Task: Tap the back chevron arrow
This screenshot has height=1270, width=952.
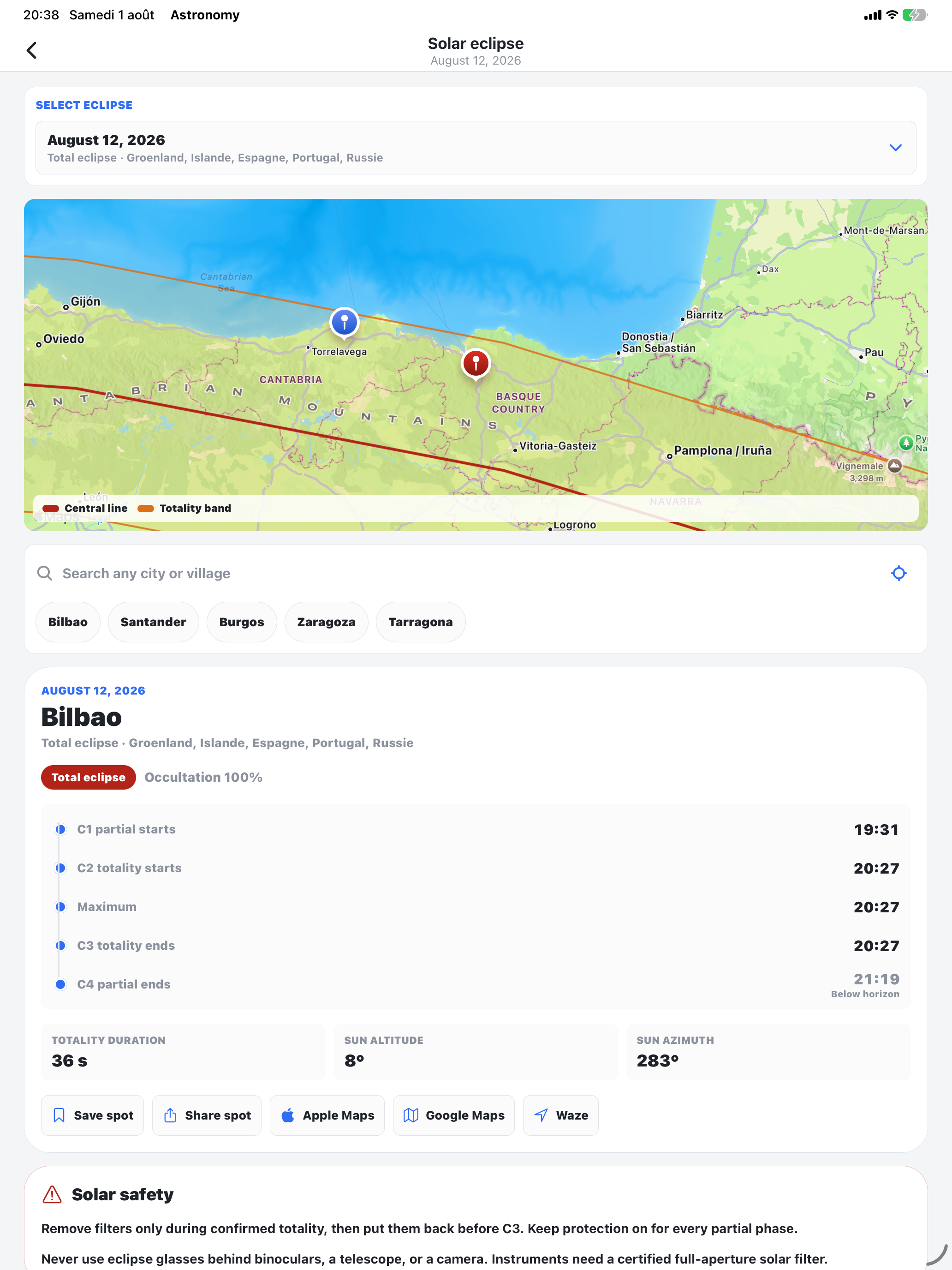Action: tap(31, 50)
